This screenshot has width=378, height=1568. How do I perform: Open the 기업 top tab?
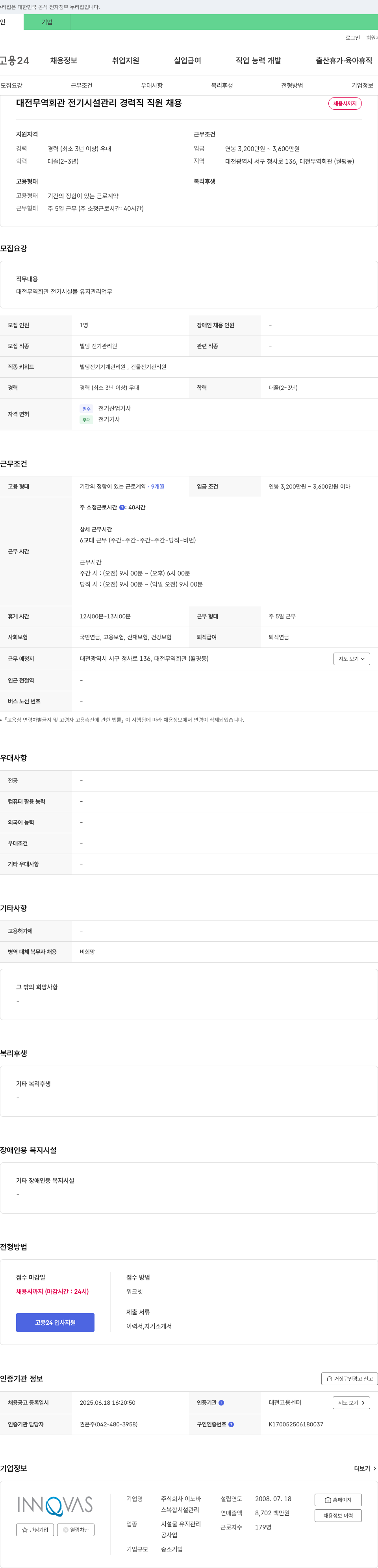pyautogui.click(x=47, y=22)
